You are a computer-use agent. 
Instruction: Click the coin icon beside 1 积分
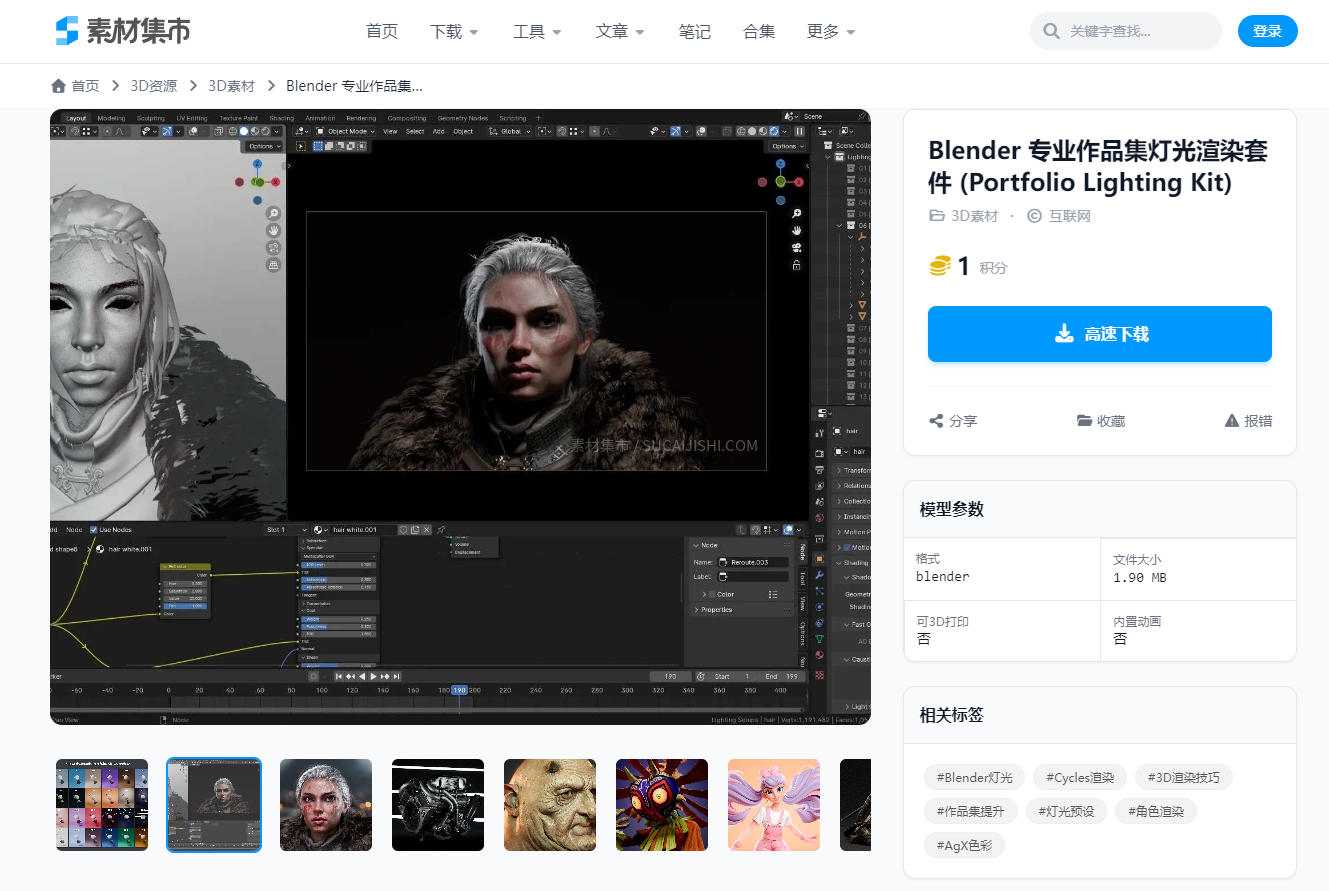click(941, 266)
